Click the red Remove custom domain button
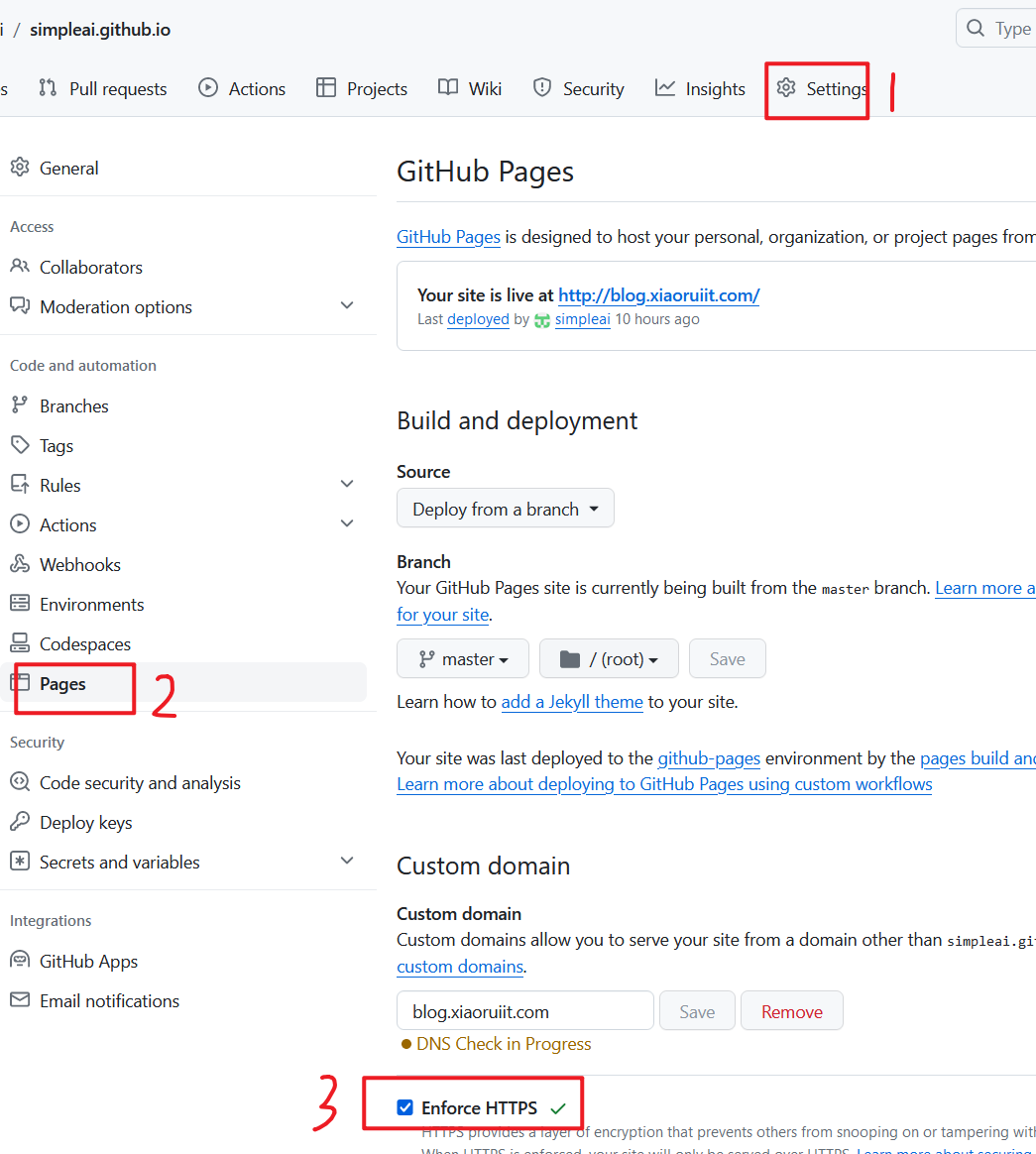The width and height of the screenshot is (1036, 1154). click(x=791, y=1011)
